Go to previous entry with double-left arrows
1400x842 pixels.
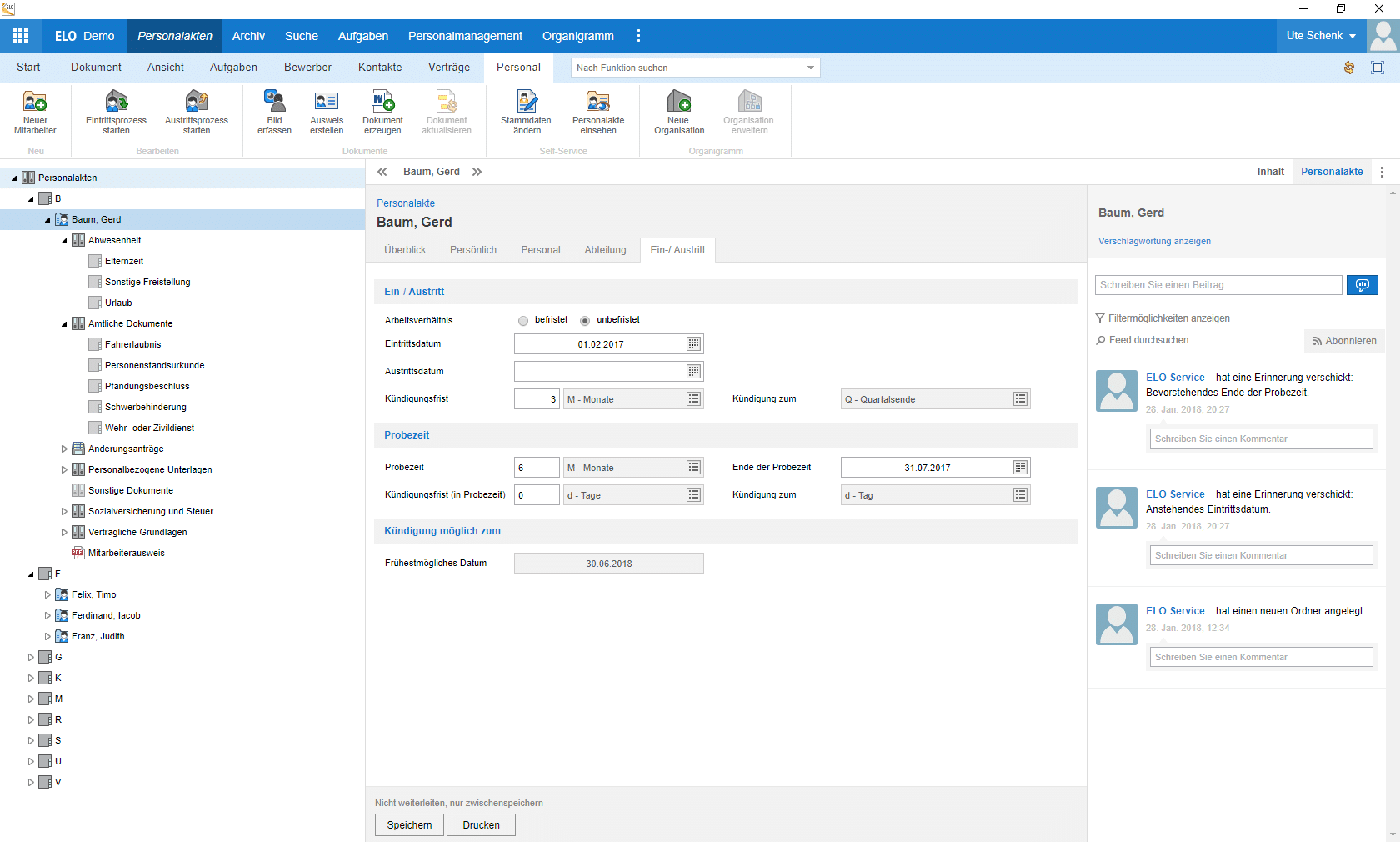pyautogui.click(x=382, y=172)
